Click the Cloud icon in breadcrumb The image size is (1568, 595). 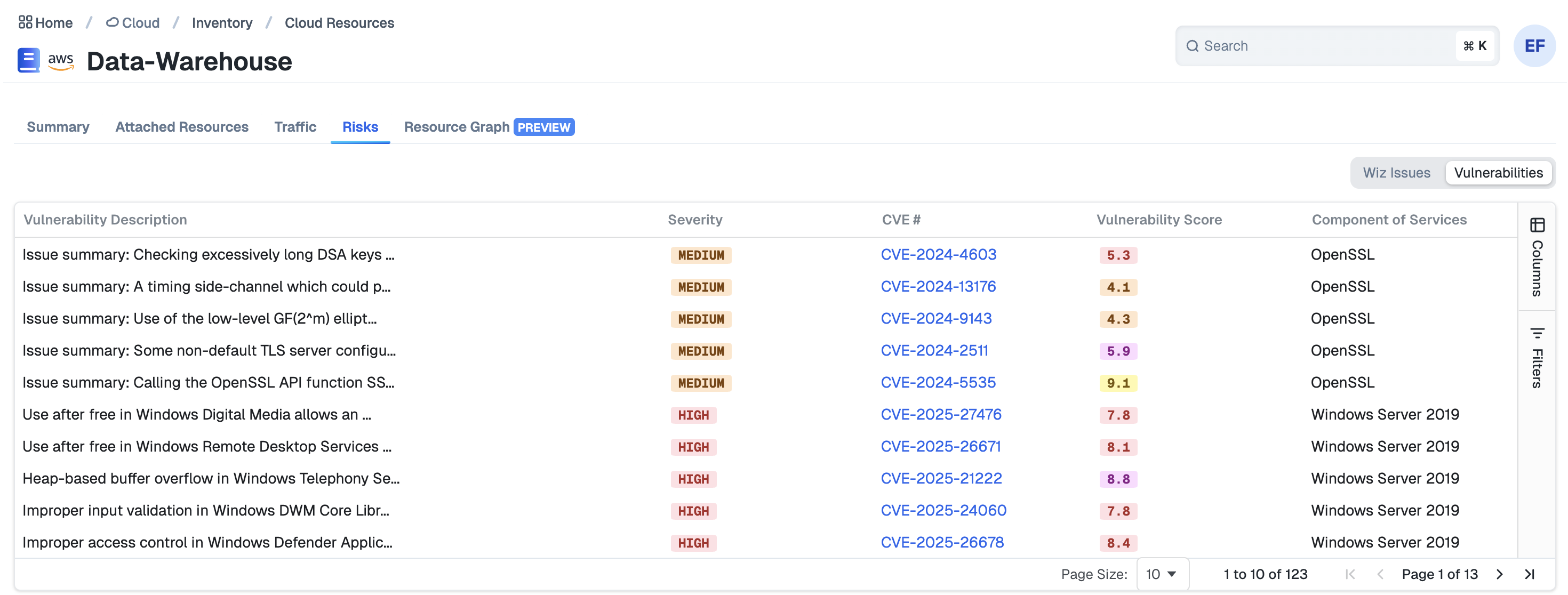[x=112, y=22]
